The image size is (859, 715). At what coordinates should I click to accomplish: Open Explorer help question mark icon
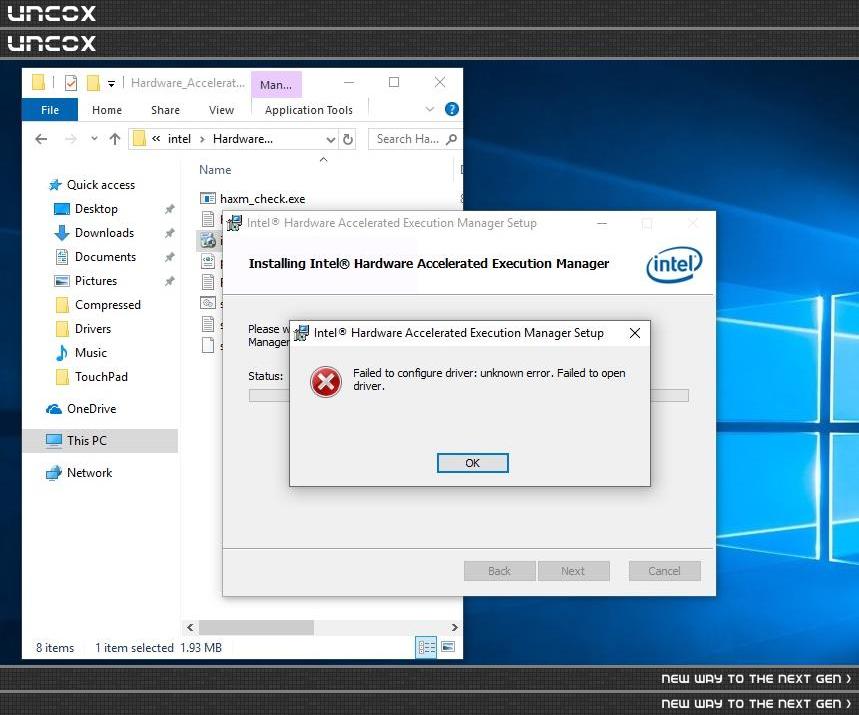pyautogui.click(x=452, y=109)
